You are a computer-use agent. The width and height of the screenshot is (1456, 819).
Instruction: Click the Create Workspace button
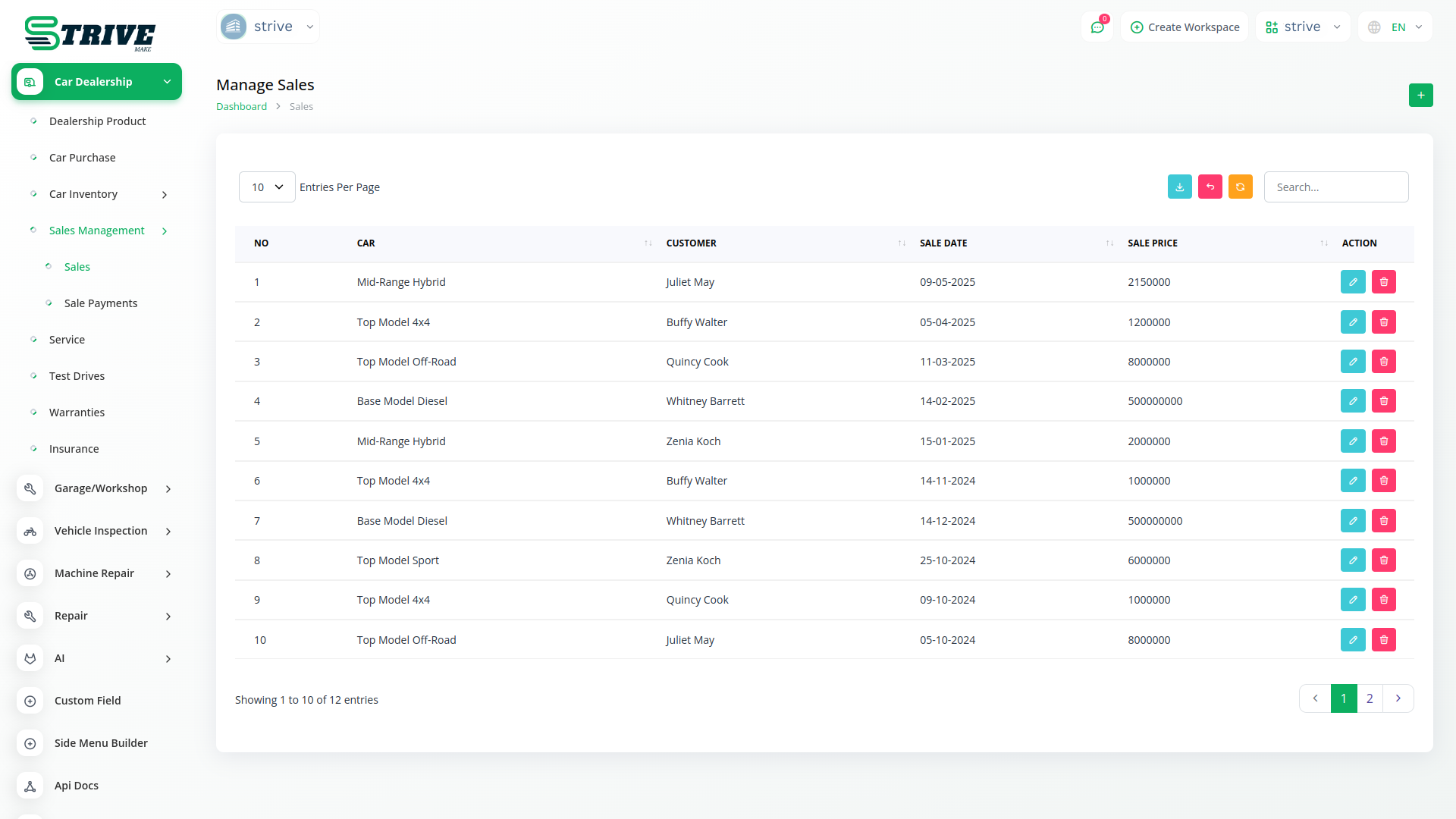pos(1185,27)
